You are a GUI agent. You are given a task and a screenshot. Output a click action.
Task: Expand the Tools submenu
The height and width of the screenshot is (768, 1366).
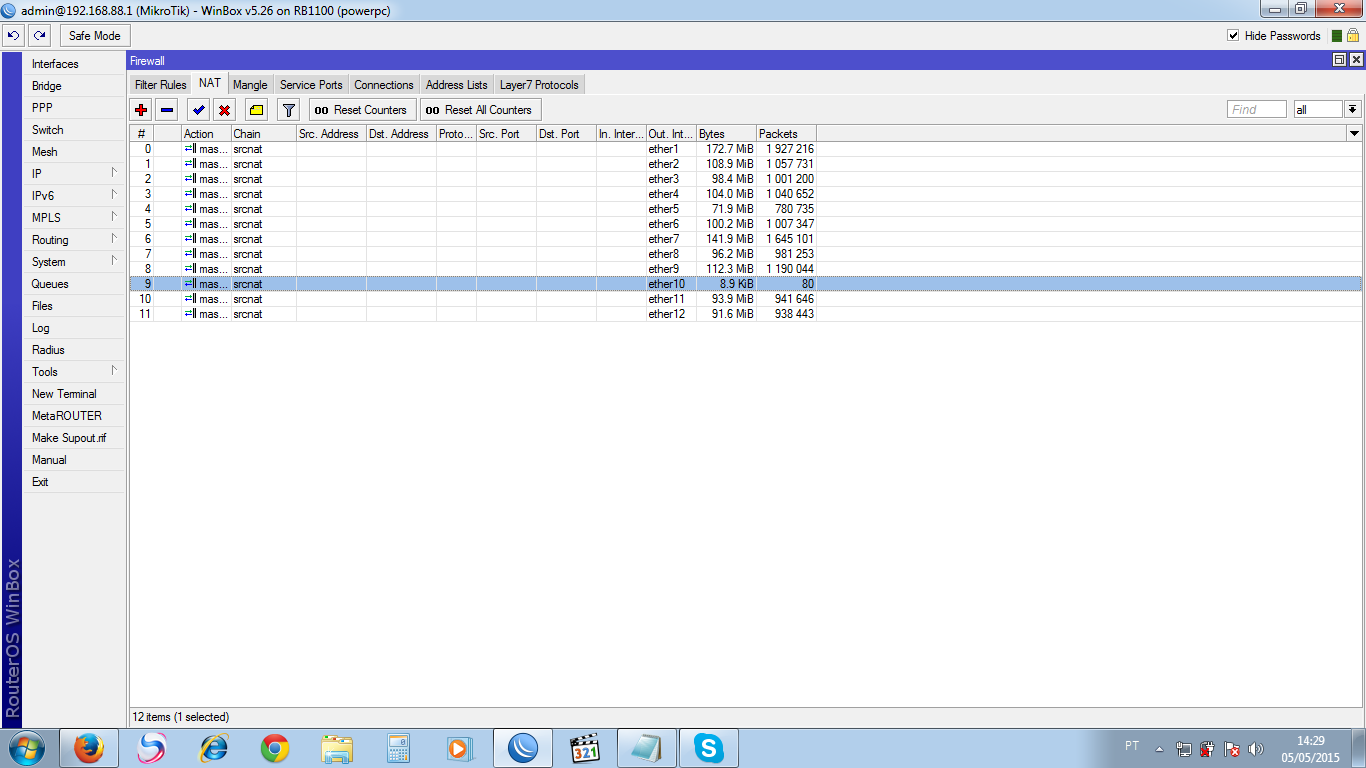(75, 372)
